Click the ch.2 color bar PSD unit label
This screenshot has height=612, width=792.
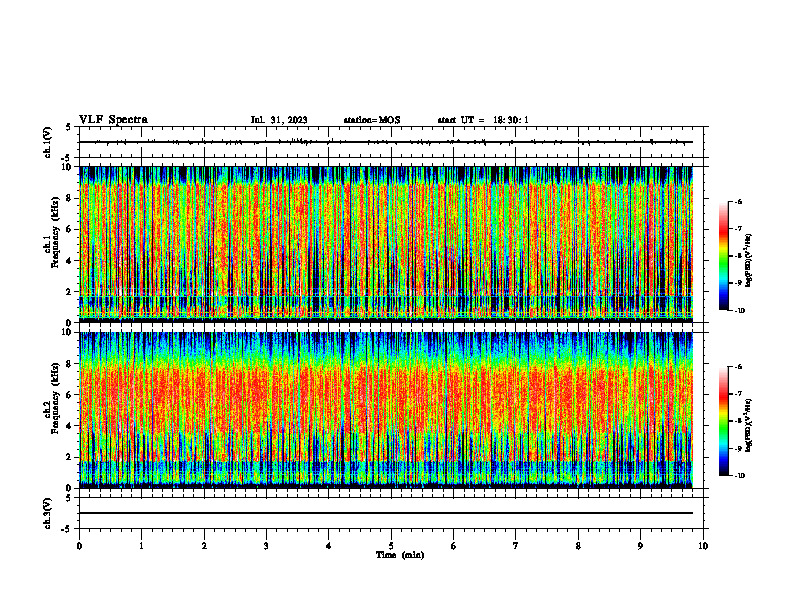tap(749, 425)
